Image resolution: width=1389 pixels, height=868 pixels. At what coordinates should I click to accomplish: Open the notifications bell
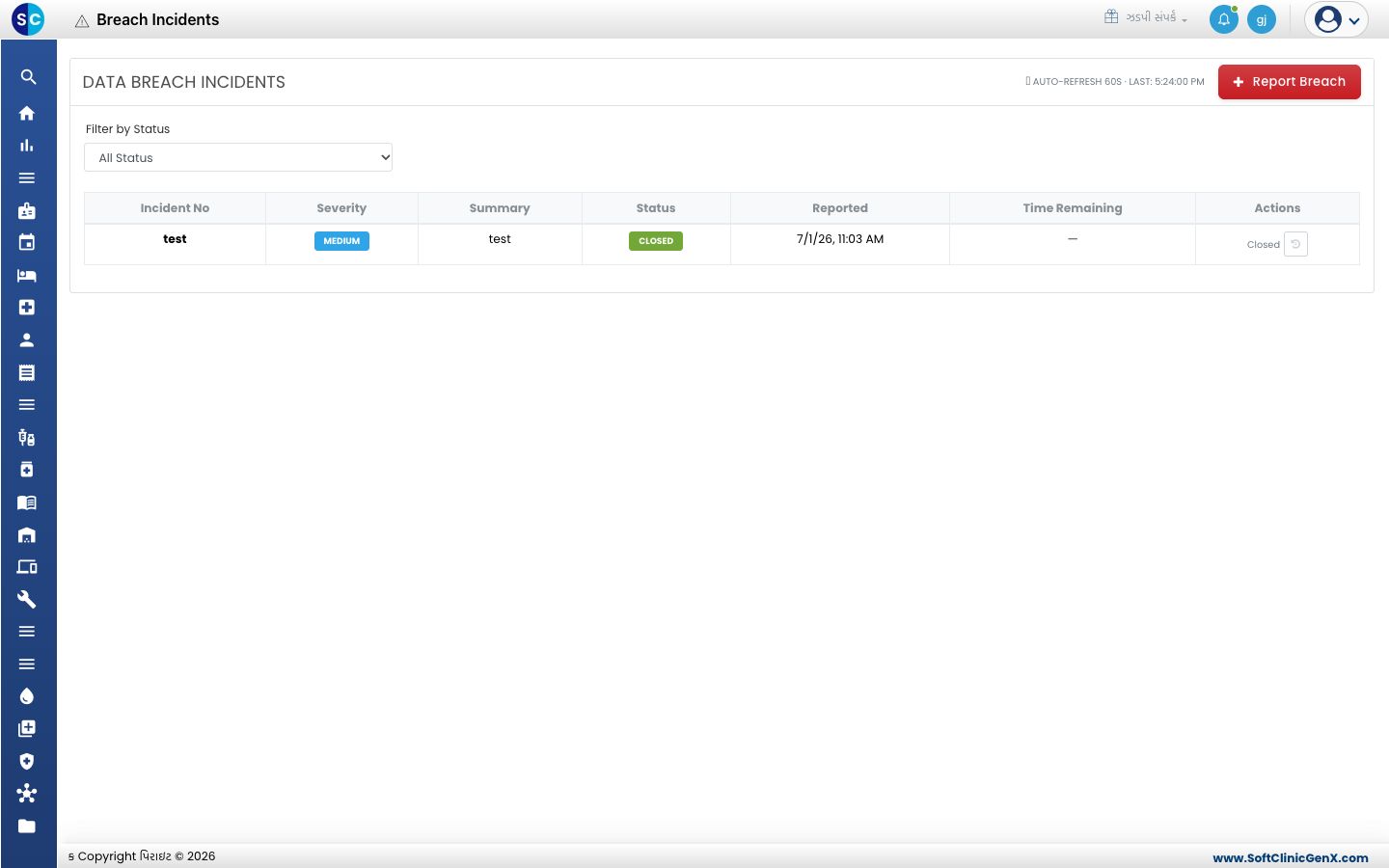tap(1224, 19)
